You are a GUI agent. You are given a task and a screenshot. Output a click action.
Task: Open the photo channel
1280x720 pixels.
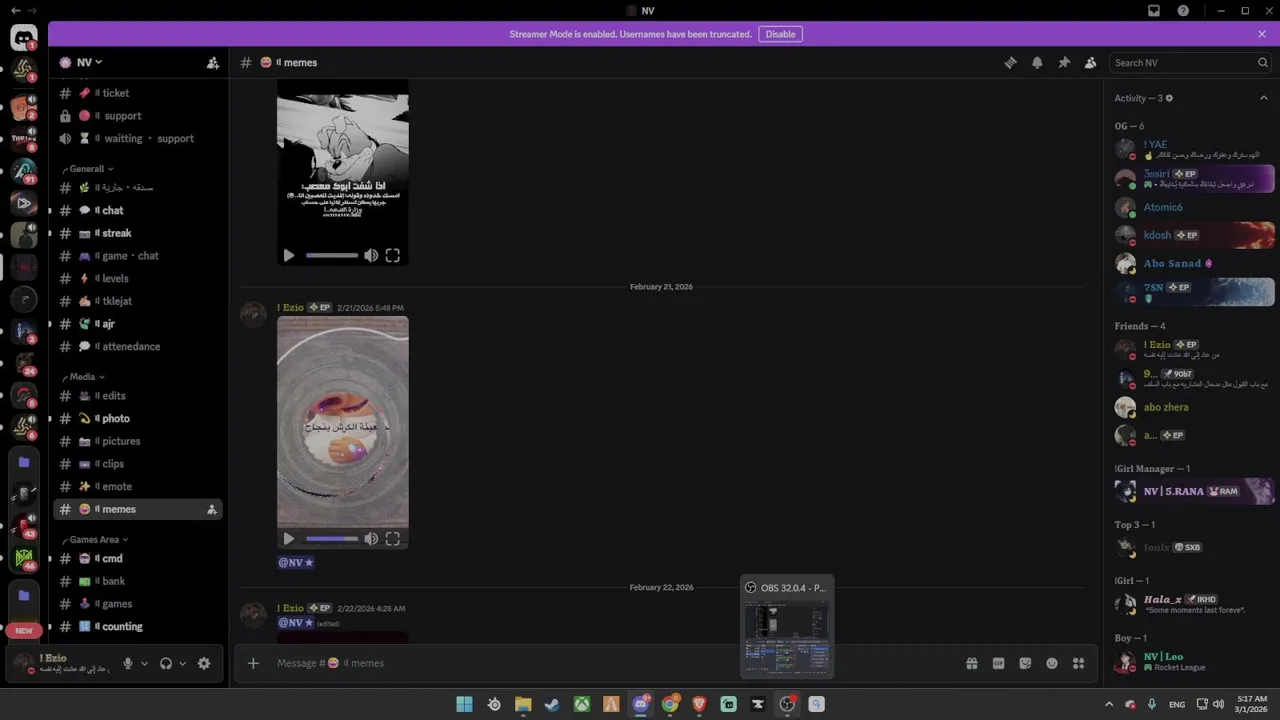138,418
